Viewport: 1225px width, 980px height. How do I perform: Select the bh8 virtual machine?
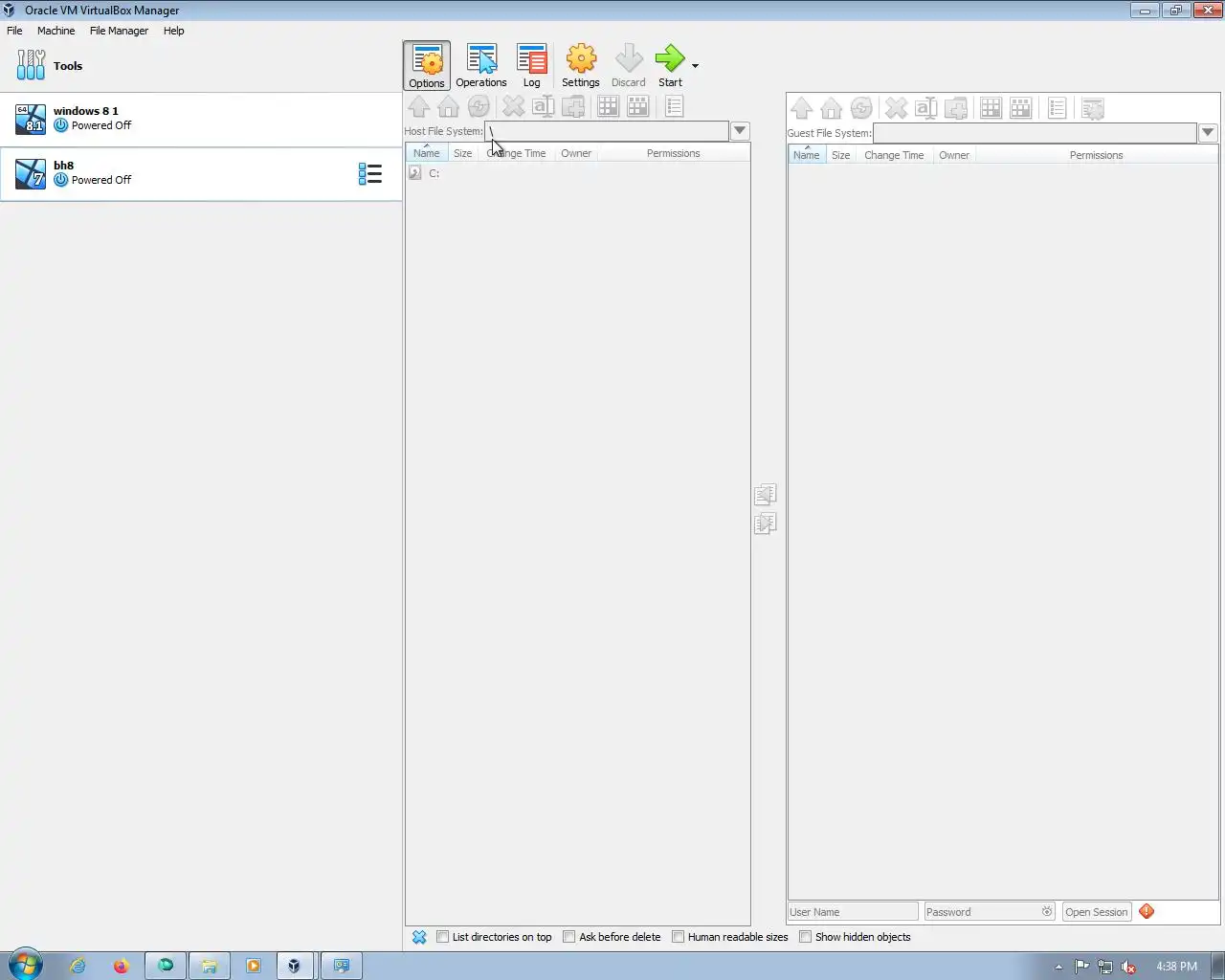201,173
